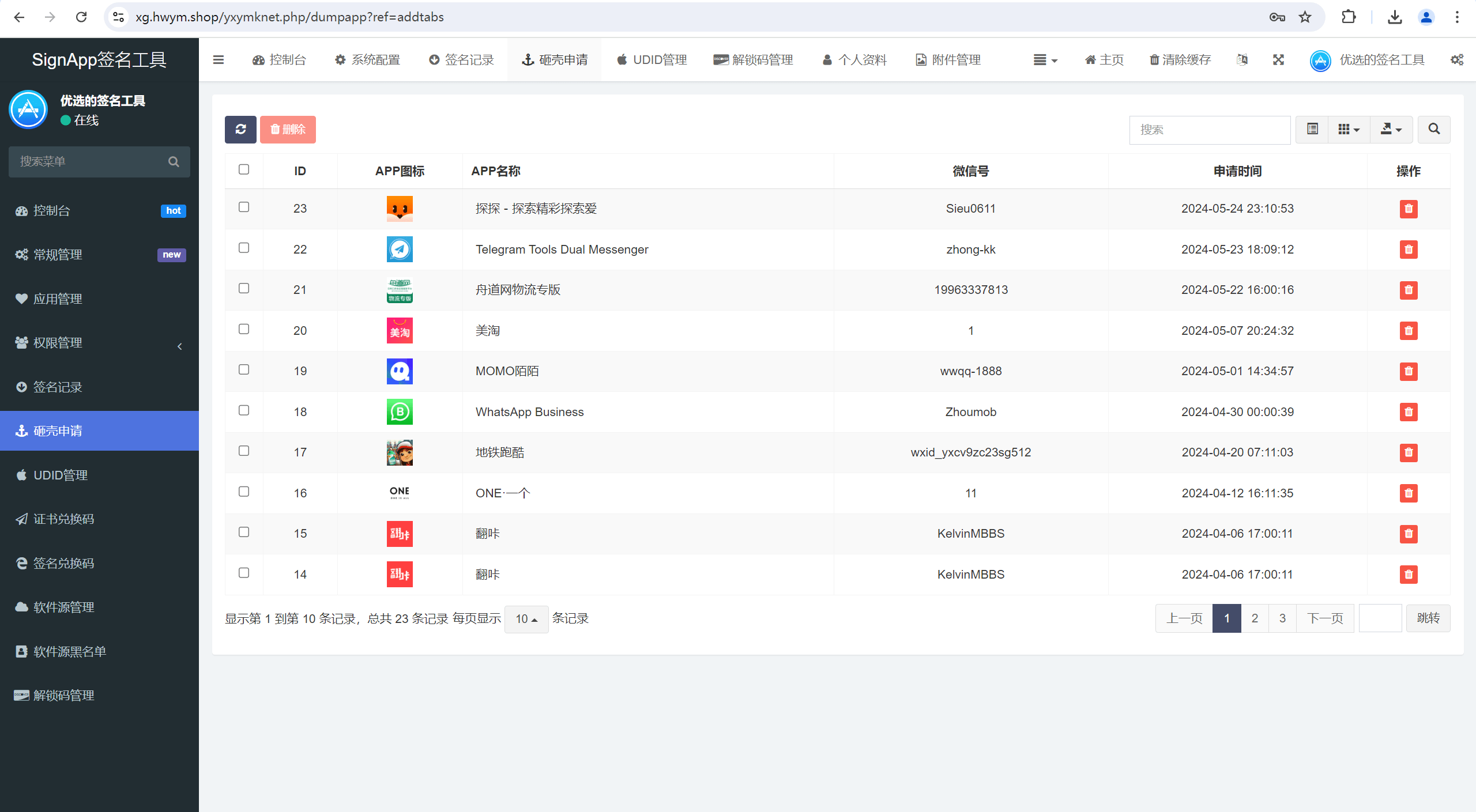Check the MOMO陌陌 row checkbox
The image size is (1476, 812).
tap(244, 369)
